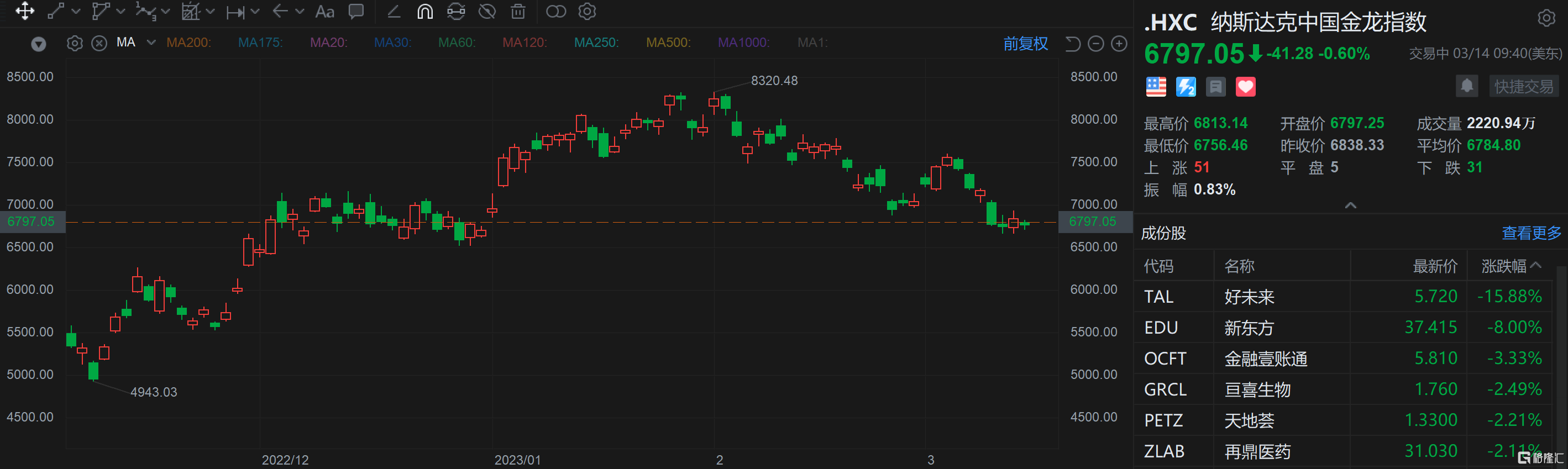Image resolution: width=1568 pixels, height=469 pixels.
Task: Toggle hide all drawings eye icon
Action: click(487, 11)
